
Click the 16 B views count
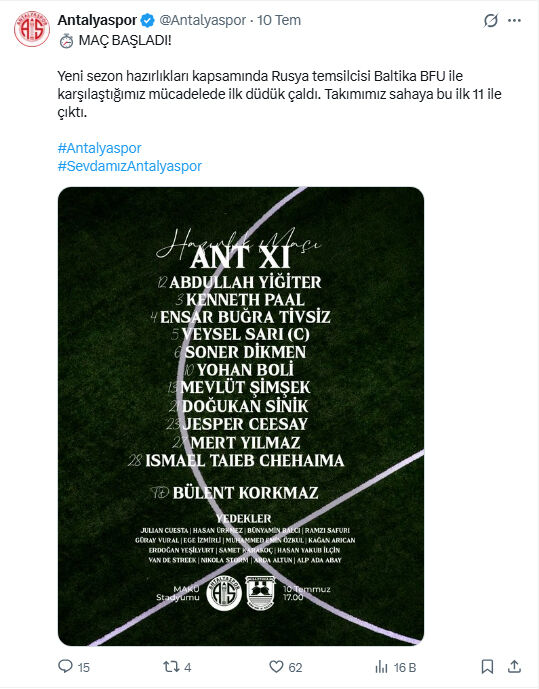pyautogui.click(x=405, y=667)
